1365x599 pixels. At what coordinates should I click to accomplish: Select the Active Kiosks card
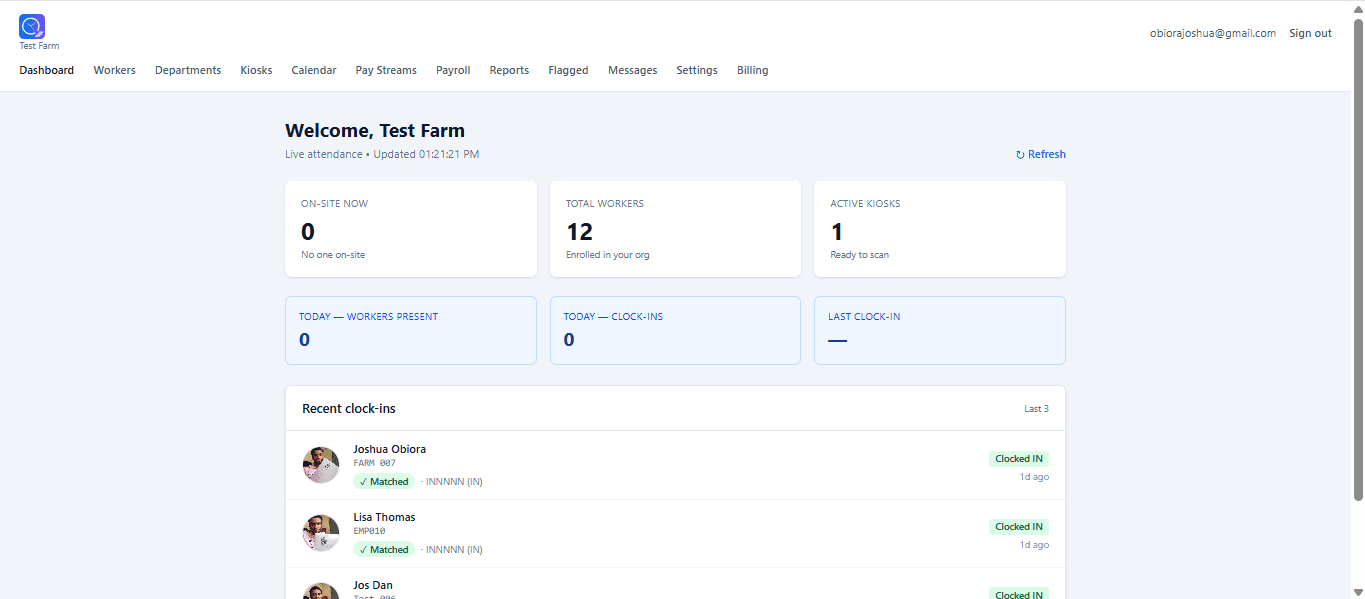940,229
